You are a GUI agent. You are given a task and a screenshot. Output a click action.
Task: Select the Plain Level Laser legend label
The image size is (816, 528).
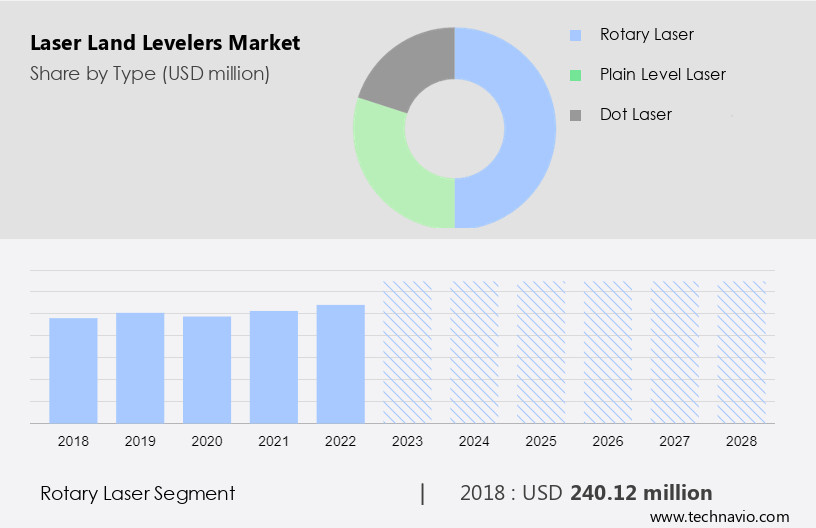click(x=662, y=75)
